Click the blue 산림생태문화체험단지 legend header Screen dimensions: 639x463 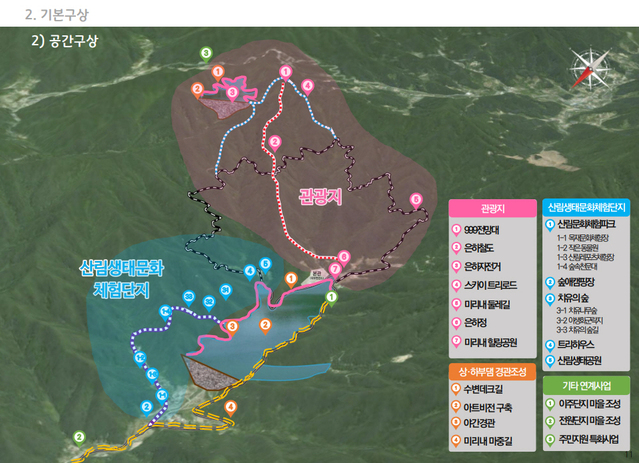coord(587,207)
